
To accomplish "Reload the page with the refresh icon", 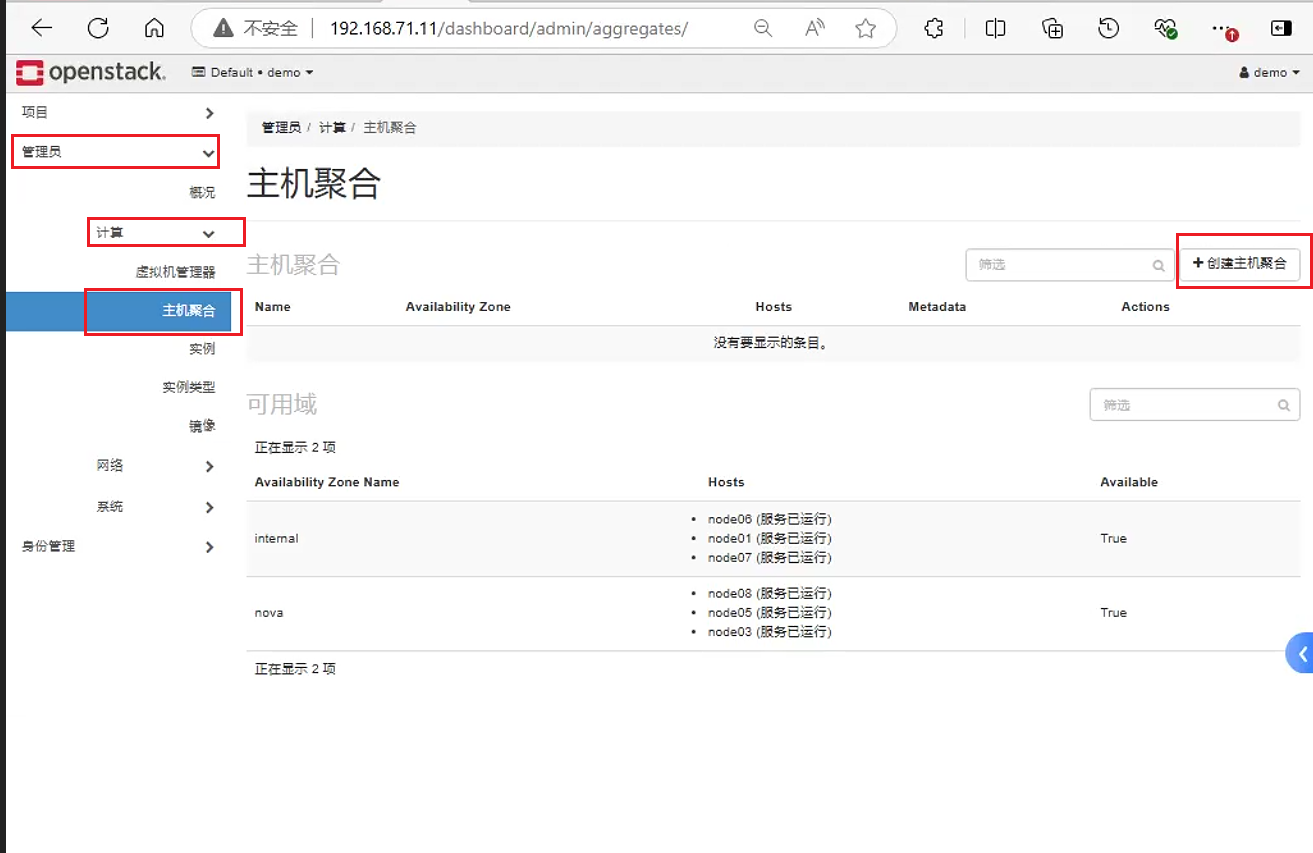I will click(98, 28).
